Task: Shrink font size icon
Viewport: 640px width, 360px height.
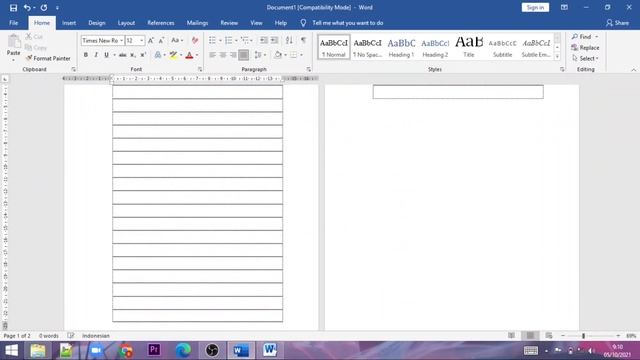Action: click(x=162, y=40)
